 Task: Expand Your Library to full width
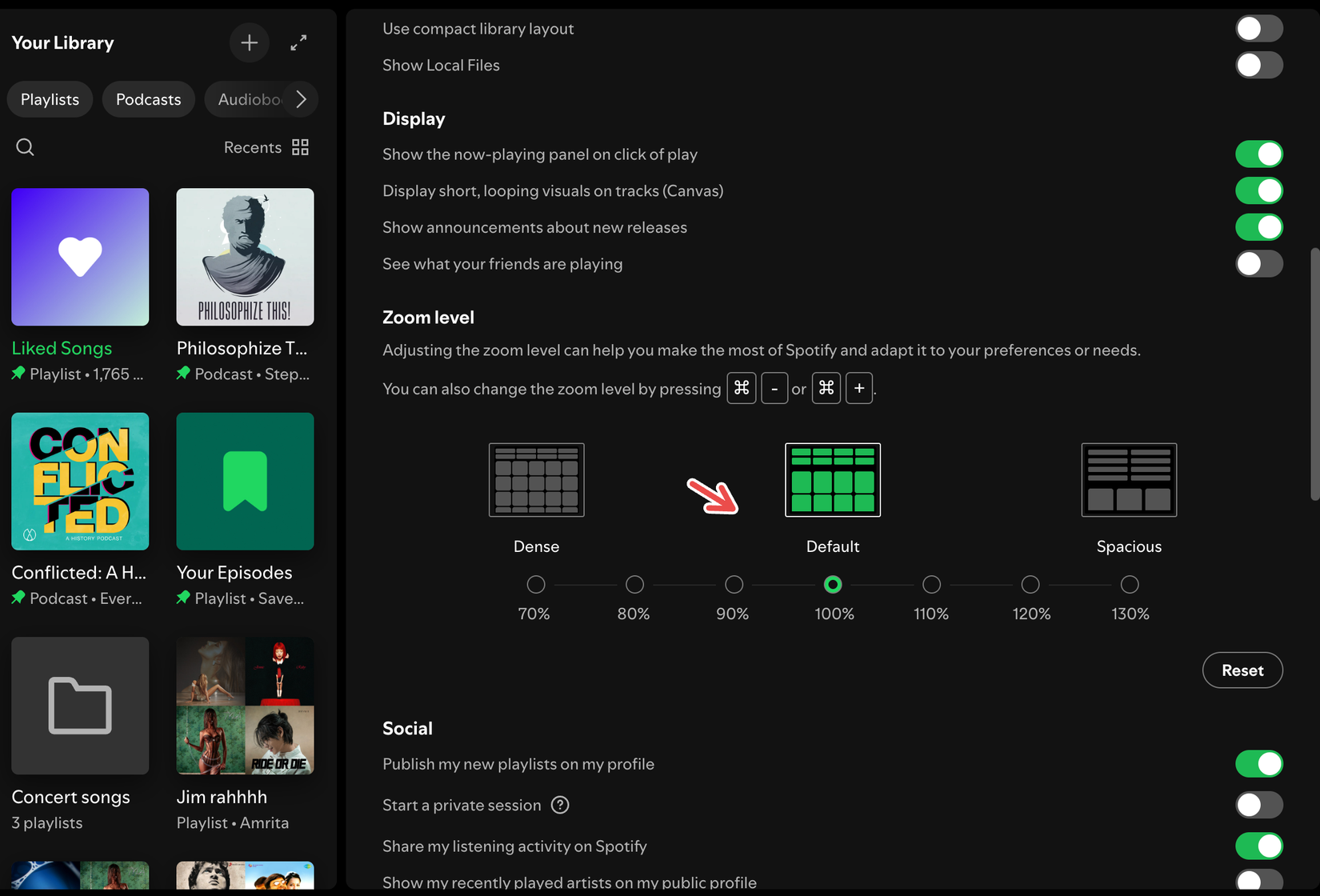click(298, 42)
